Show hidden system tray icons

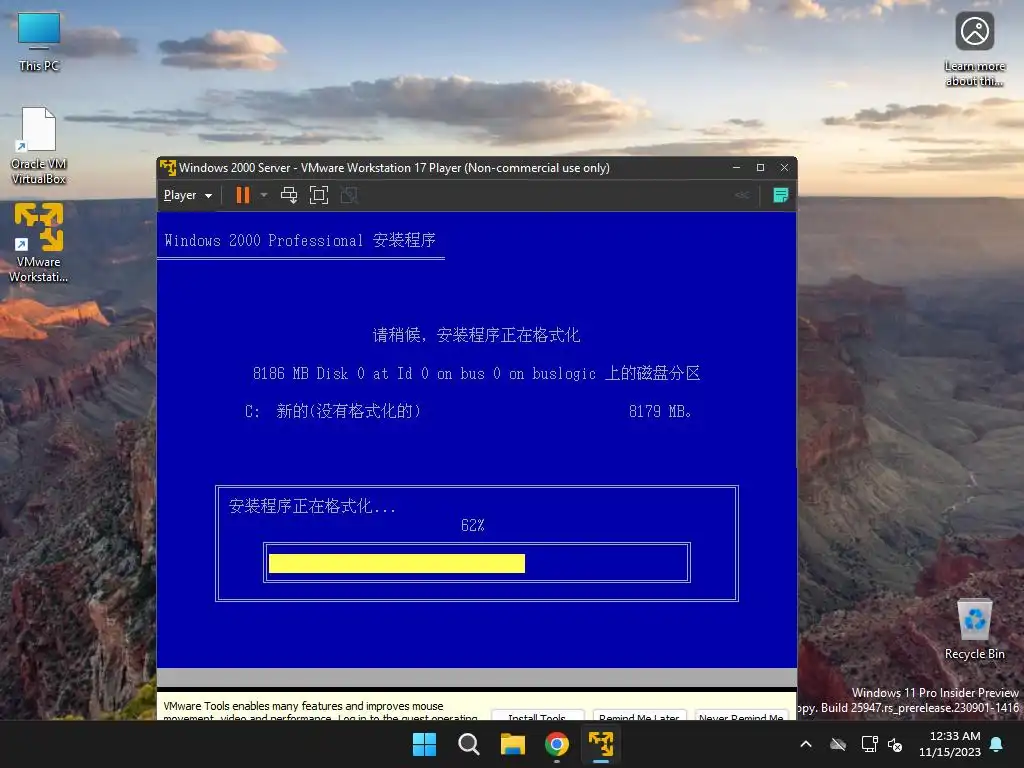coord(806,744)
